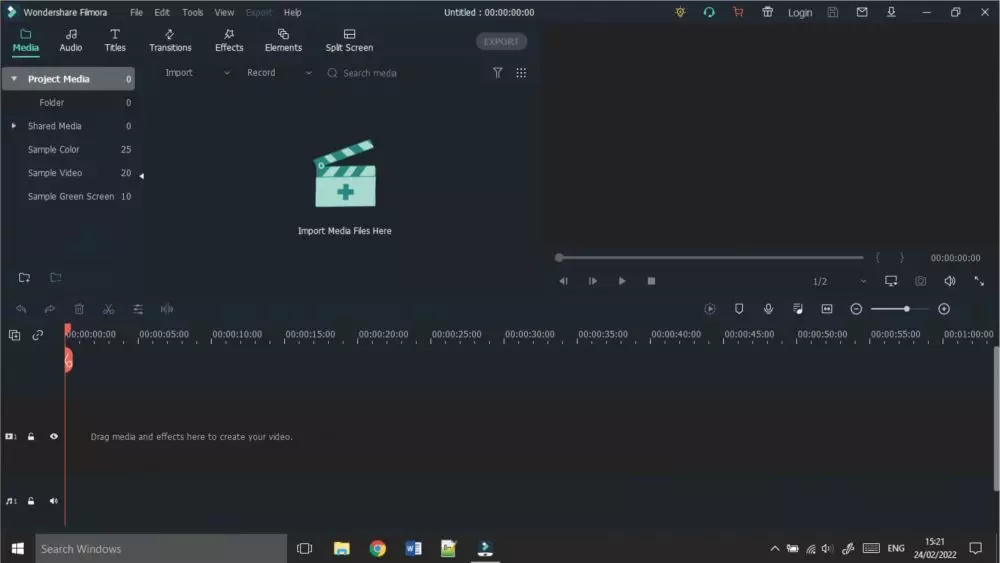Open the Record dropdown
Viewport: 1000px width, 563px height.
pyautogui.click(x=278, y=73)
